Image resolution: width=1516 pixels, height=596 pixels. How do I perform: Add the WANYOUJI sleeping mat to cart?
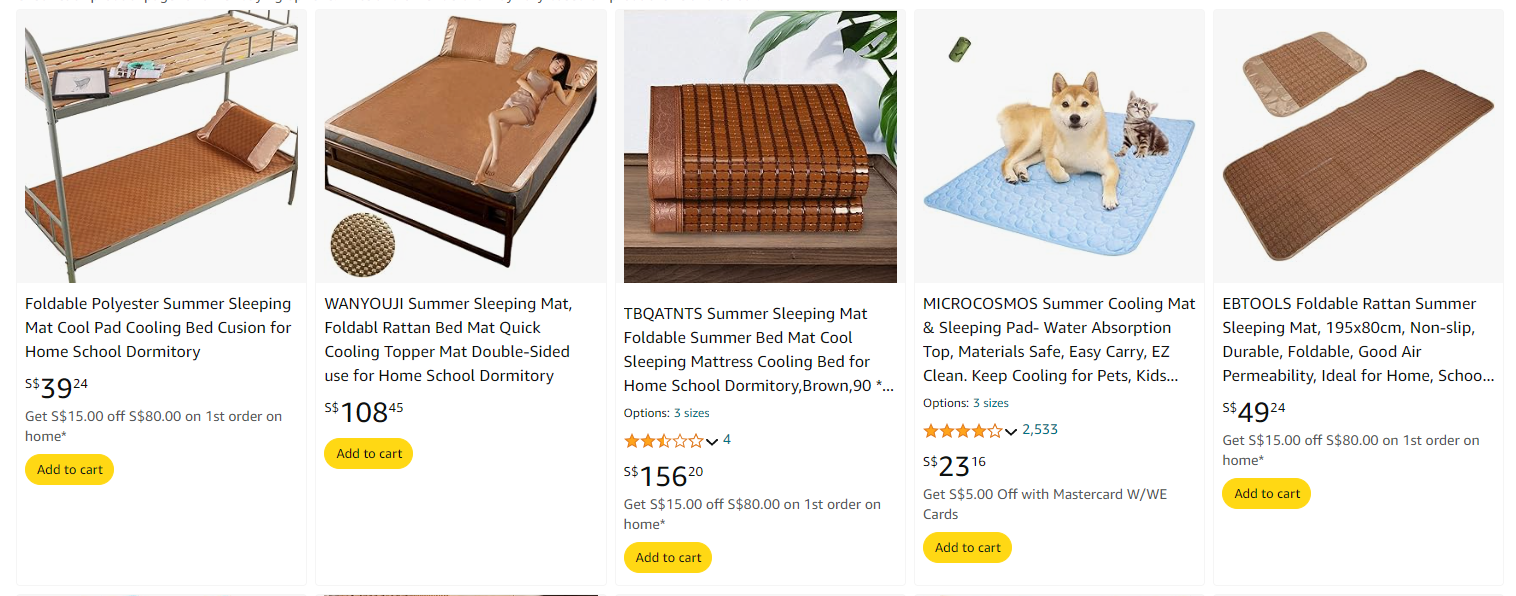click(x=369, y=454)
